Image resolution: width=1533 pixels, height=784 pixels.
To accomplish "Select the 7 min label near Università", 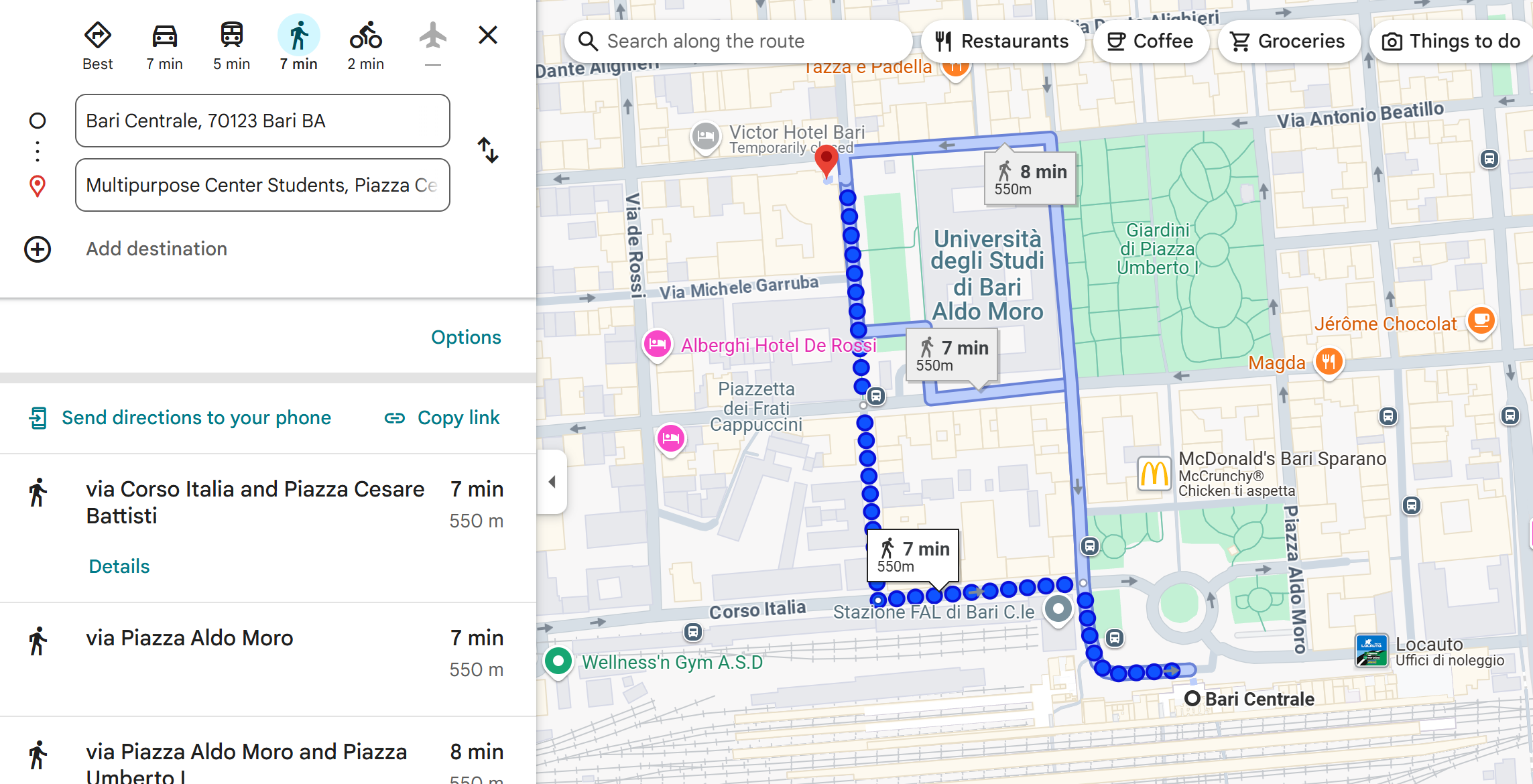I will tap(952, 355).
